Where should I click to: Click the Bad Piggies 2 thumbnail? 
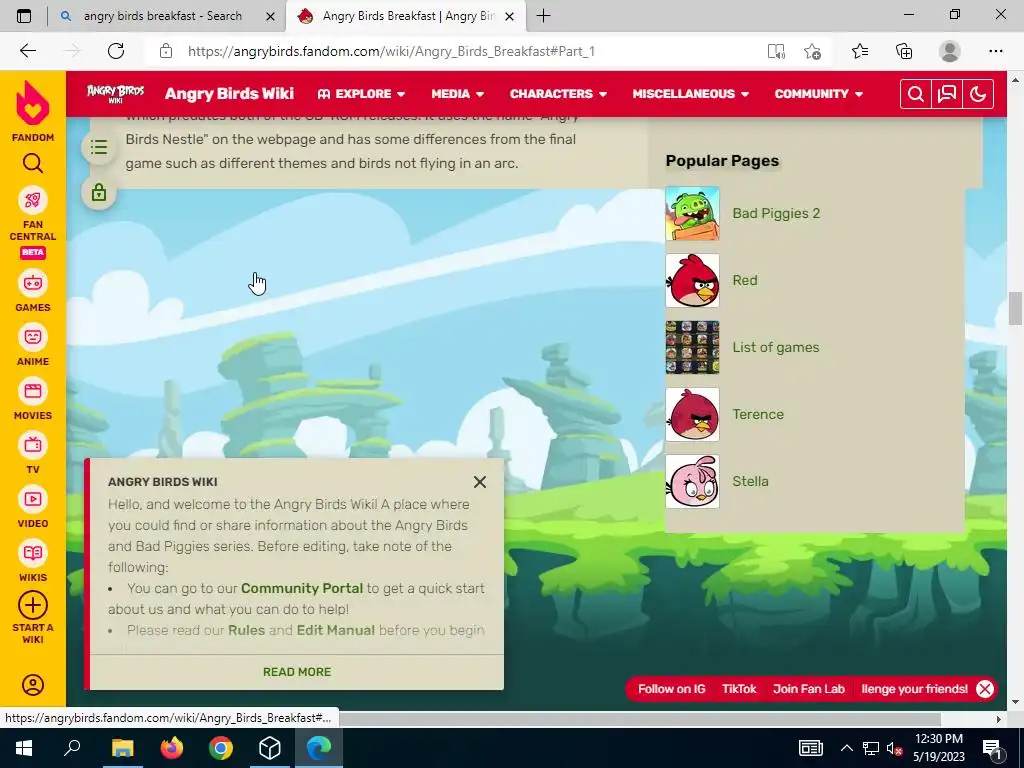(692, 214)
